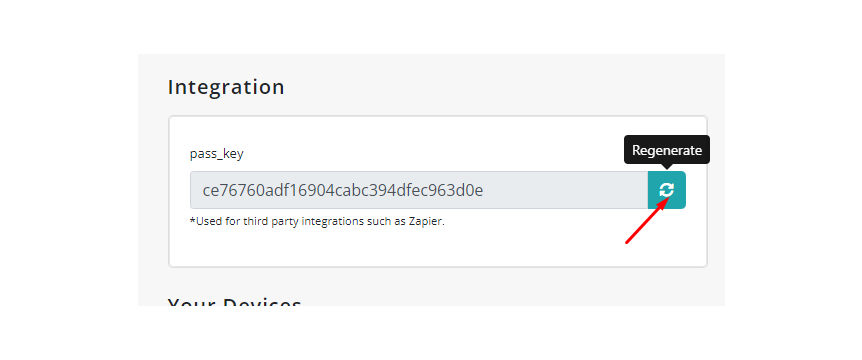Click the pass_key field label
The image size is (862, 360).
coord(217,154)
